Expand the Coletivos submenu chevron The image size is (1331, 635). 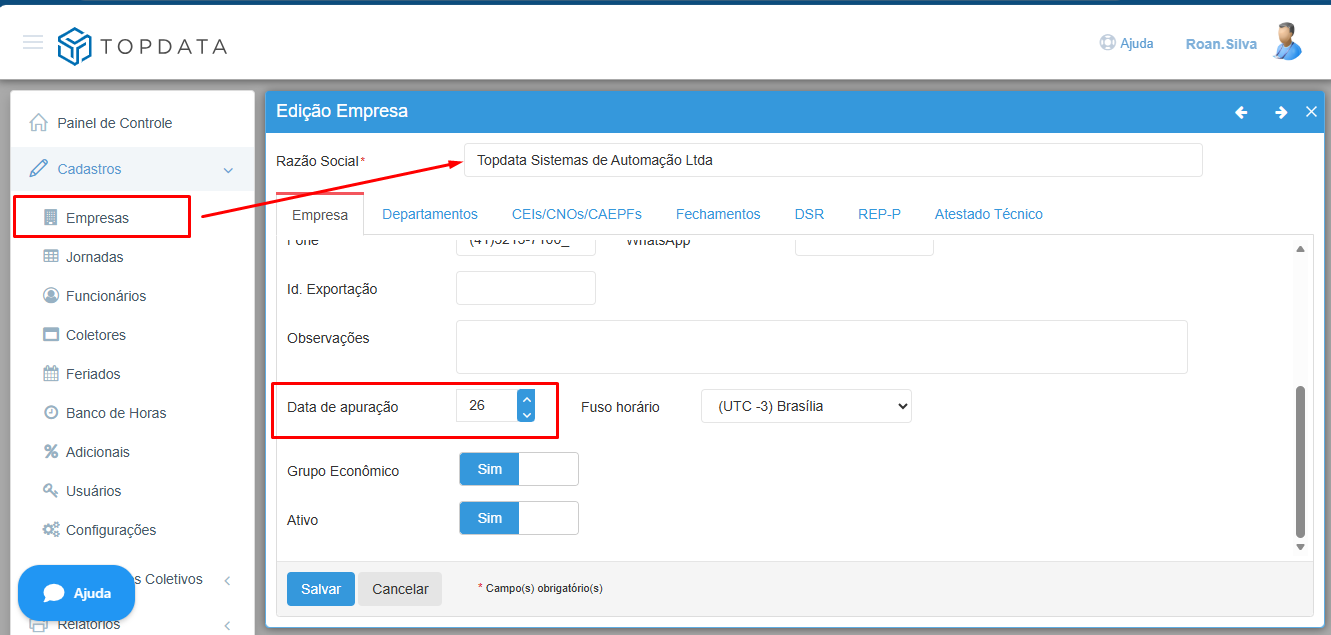[x=228, y=580]
